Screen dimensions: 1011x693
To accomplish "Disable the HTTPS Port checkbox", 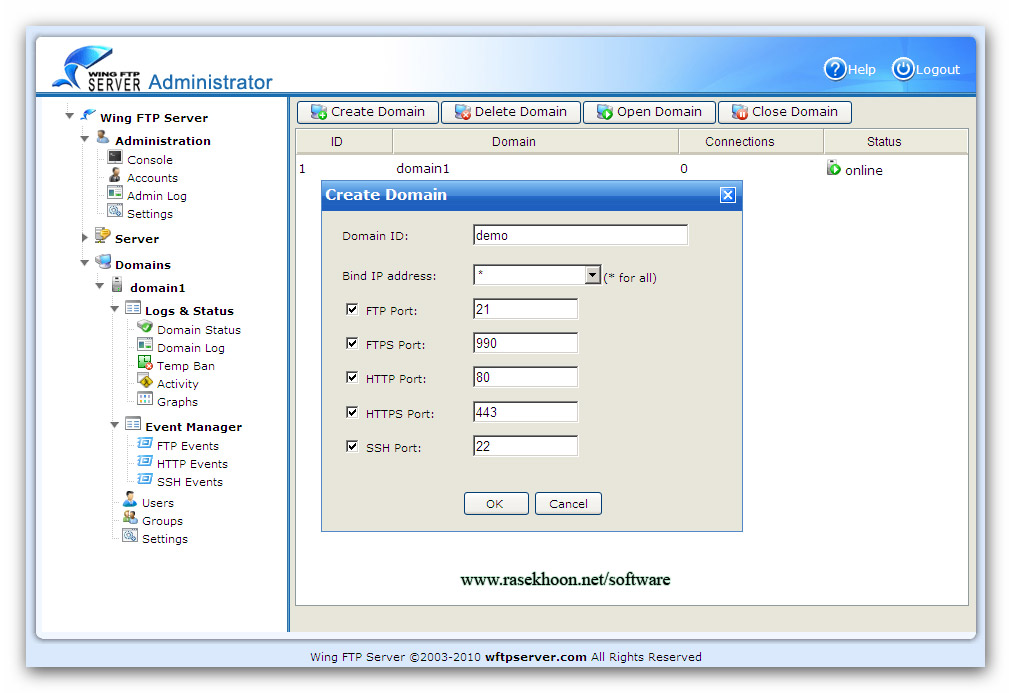I will click(x=352, y=412).
